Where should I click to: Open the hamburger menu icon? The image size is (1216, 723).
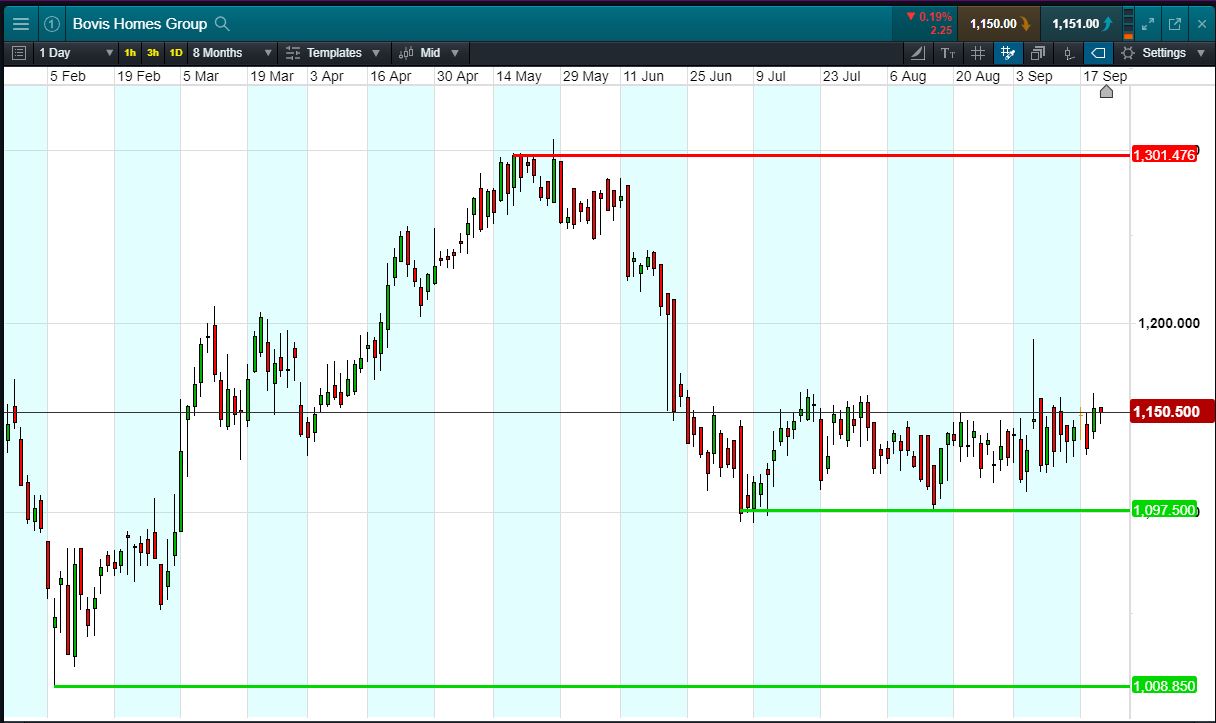click(20, 23)
